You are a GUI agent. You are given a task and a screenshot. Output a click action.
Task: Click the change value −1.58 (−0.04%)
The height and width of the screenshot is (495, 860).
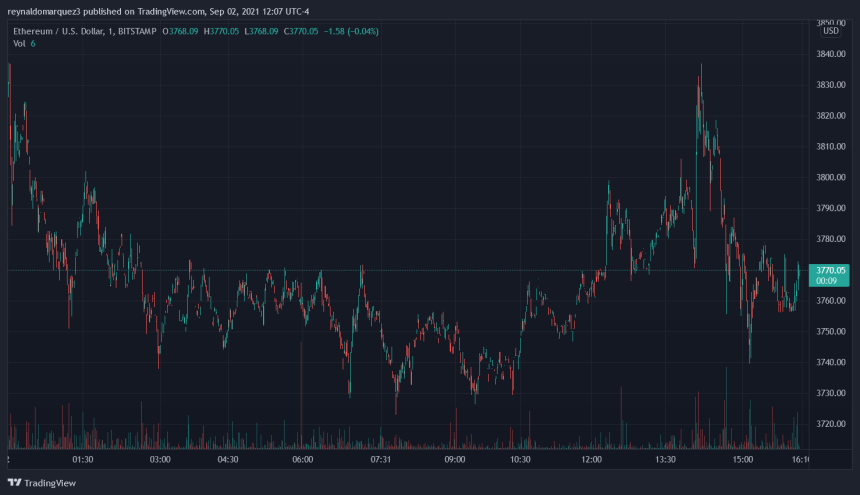pyautogui.click(x=351, y=31)
